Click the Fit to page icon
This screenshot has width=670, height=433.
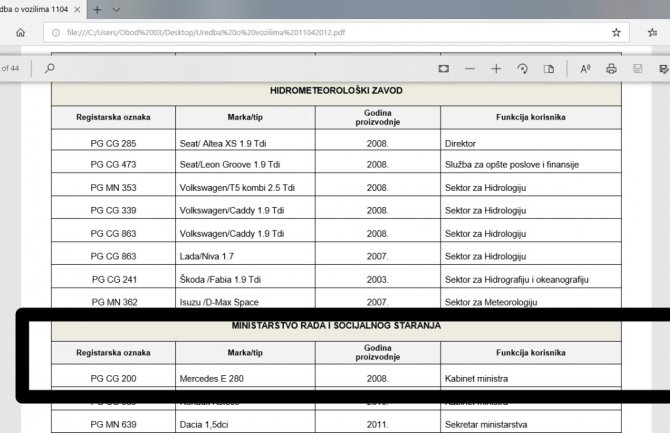(444, 69)
